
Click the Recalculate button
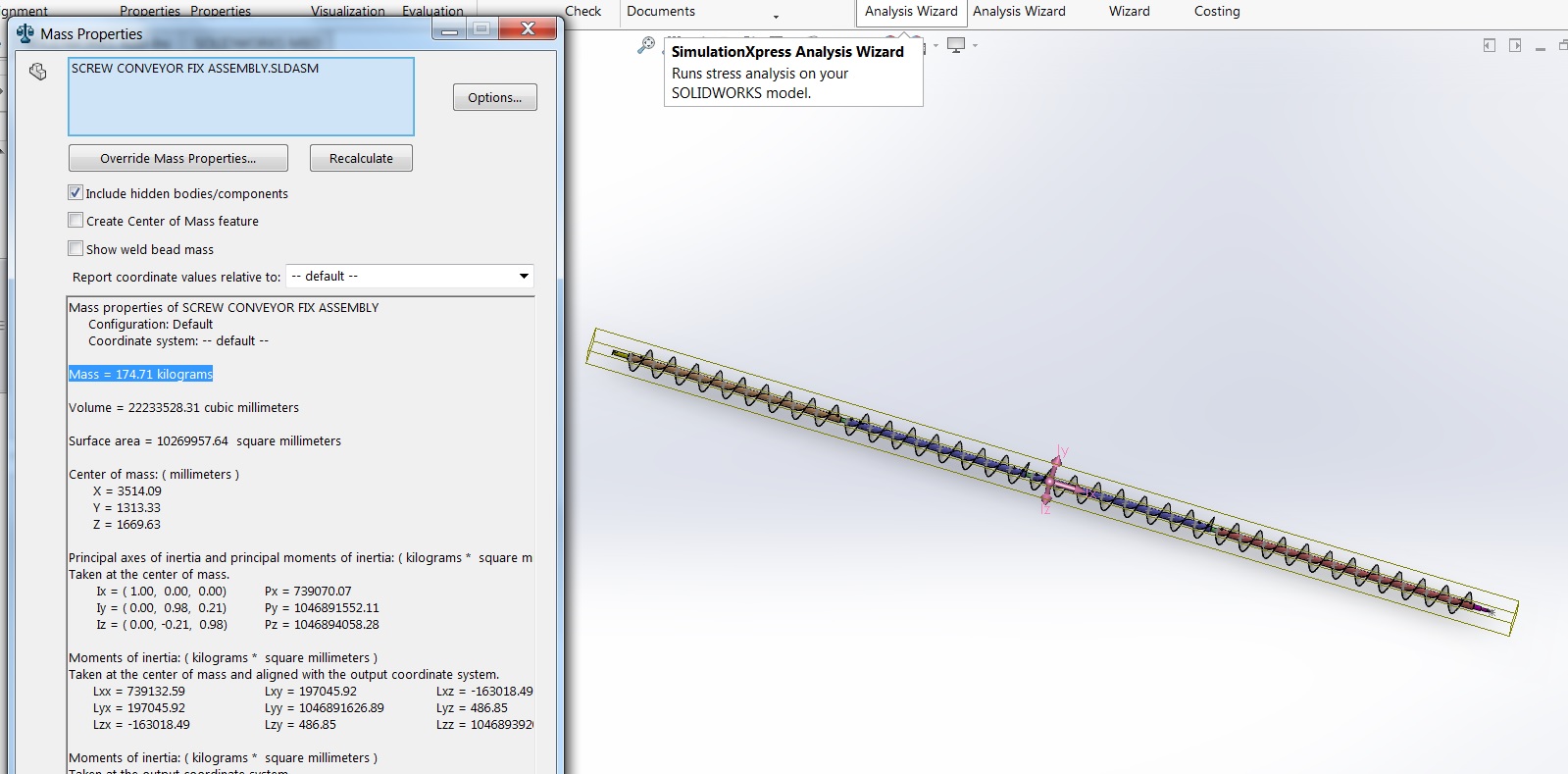(x=361, y=158)
